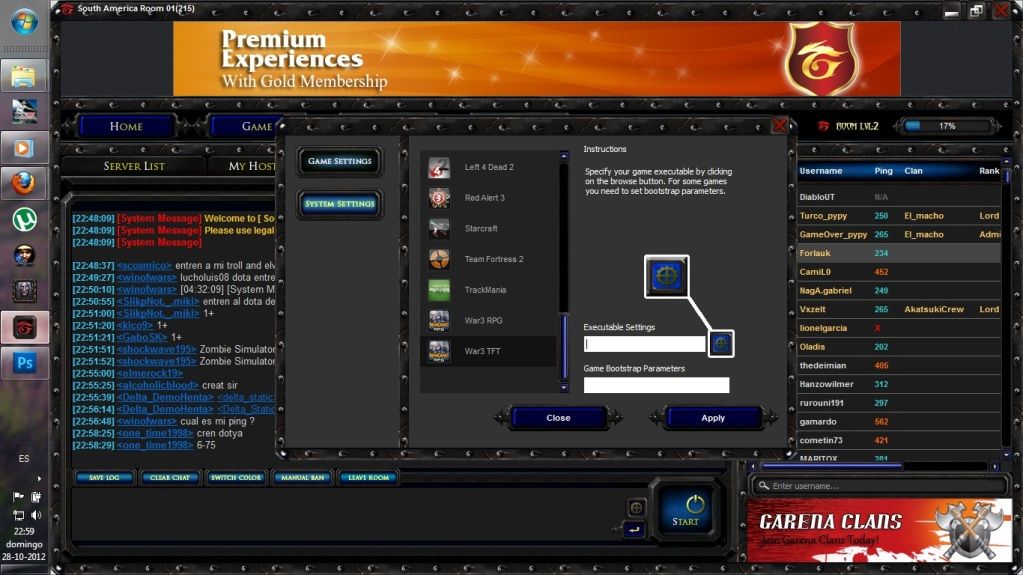1023x575 pixels.
Task: Click the send message arrow icon
Action: pos(634,530)
